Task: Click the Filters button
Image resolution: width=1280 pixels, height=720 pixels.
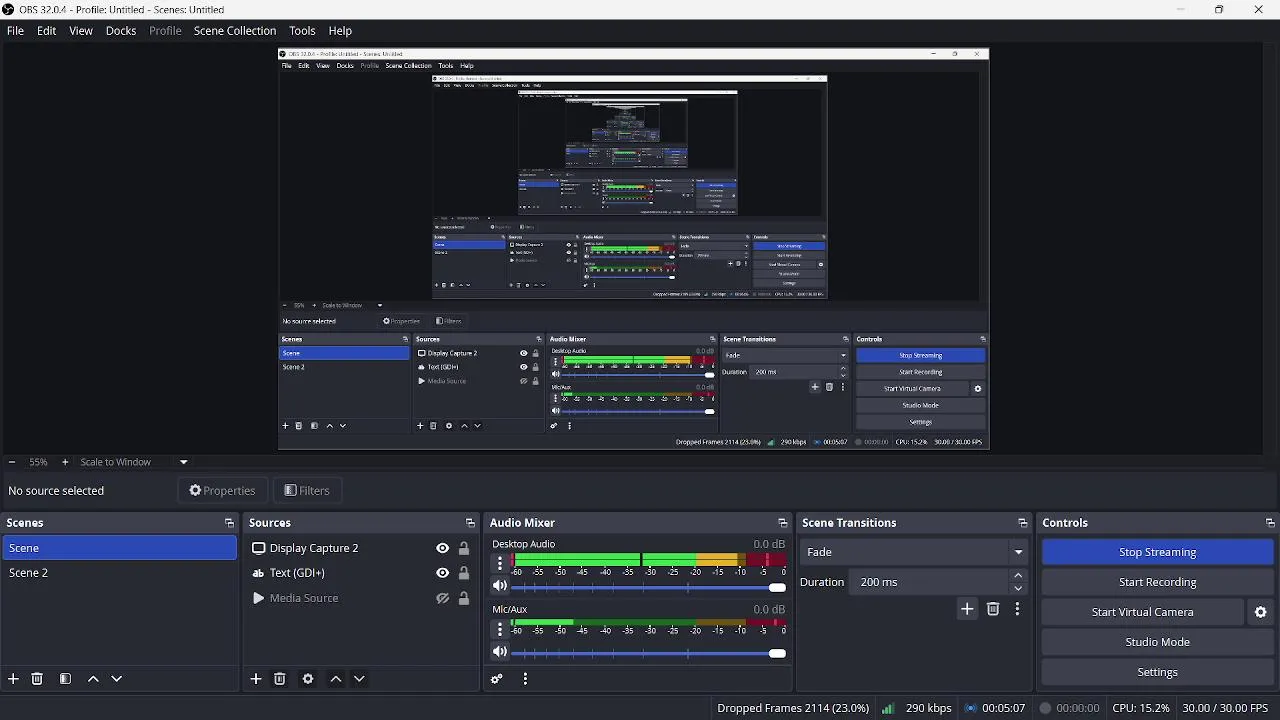Action: 307,491
